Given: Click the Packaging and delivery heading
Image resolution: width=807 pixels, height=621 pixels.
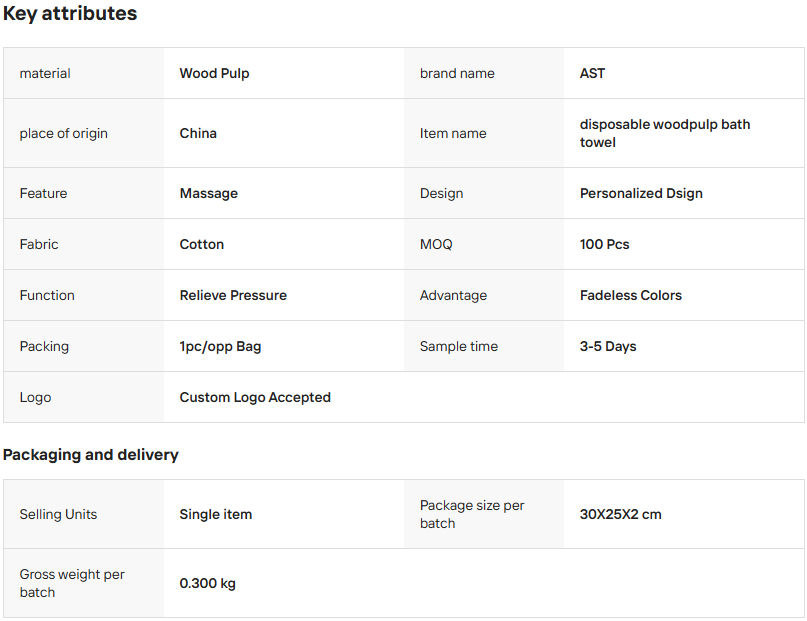Looking at the screenshot, I should 90,455.
